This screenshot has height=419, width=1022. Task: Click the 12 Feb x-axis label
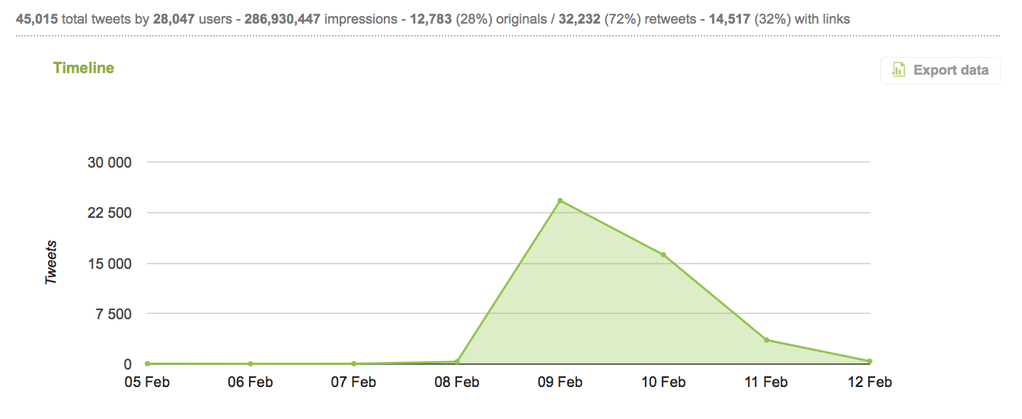[869, 383]
